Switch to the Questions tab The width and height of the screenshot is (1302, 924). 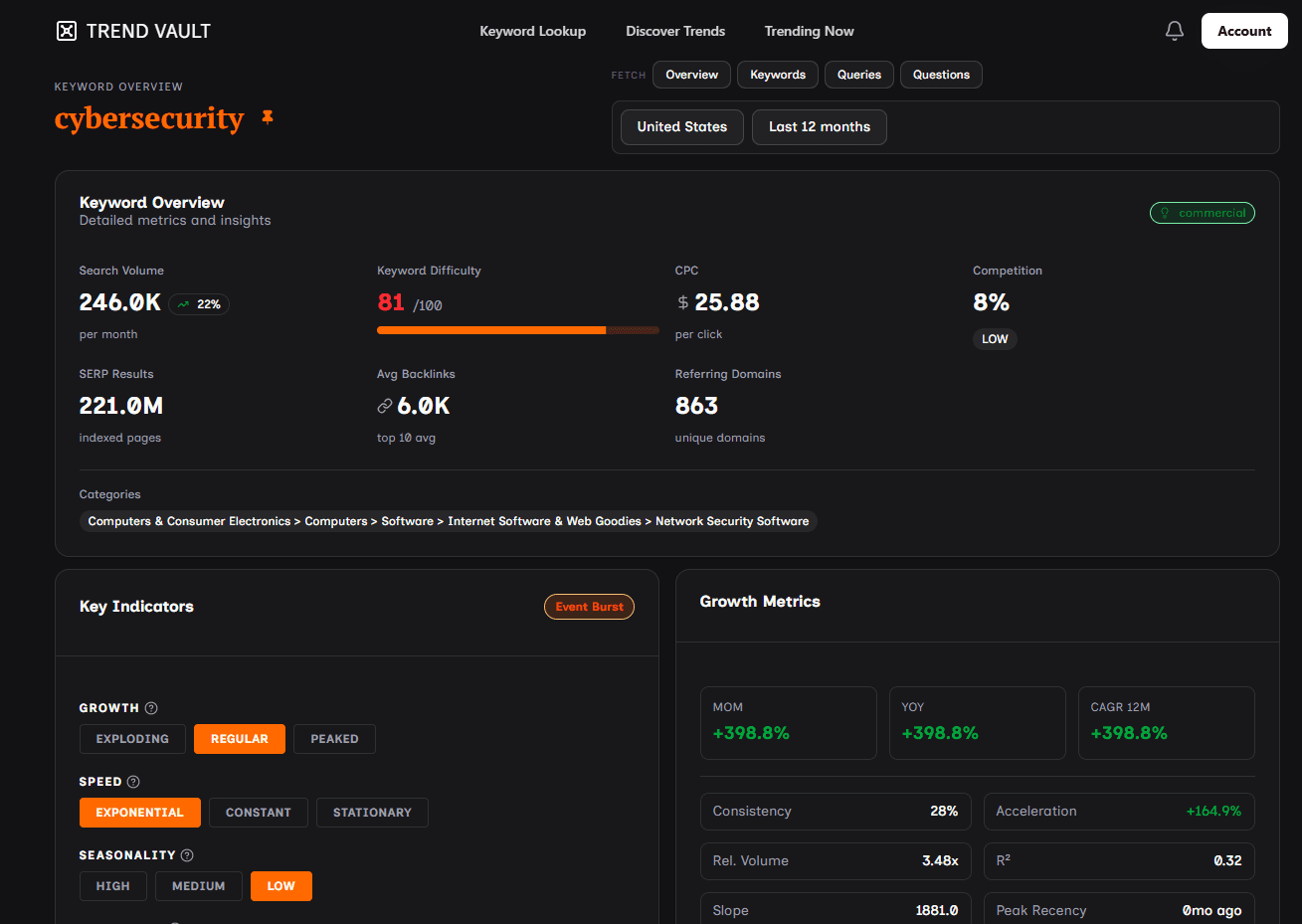(x=941, y=75)
